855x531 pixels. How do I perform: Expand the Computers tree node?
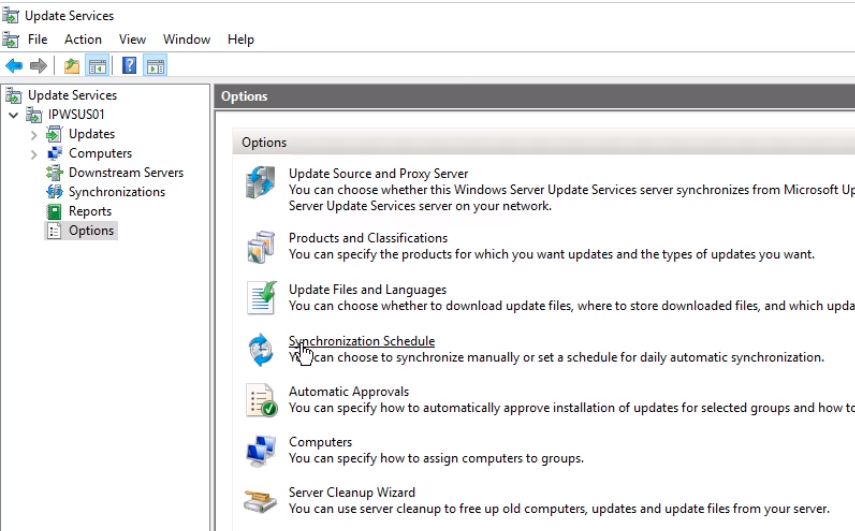34,154
